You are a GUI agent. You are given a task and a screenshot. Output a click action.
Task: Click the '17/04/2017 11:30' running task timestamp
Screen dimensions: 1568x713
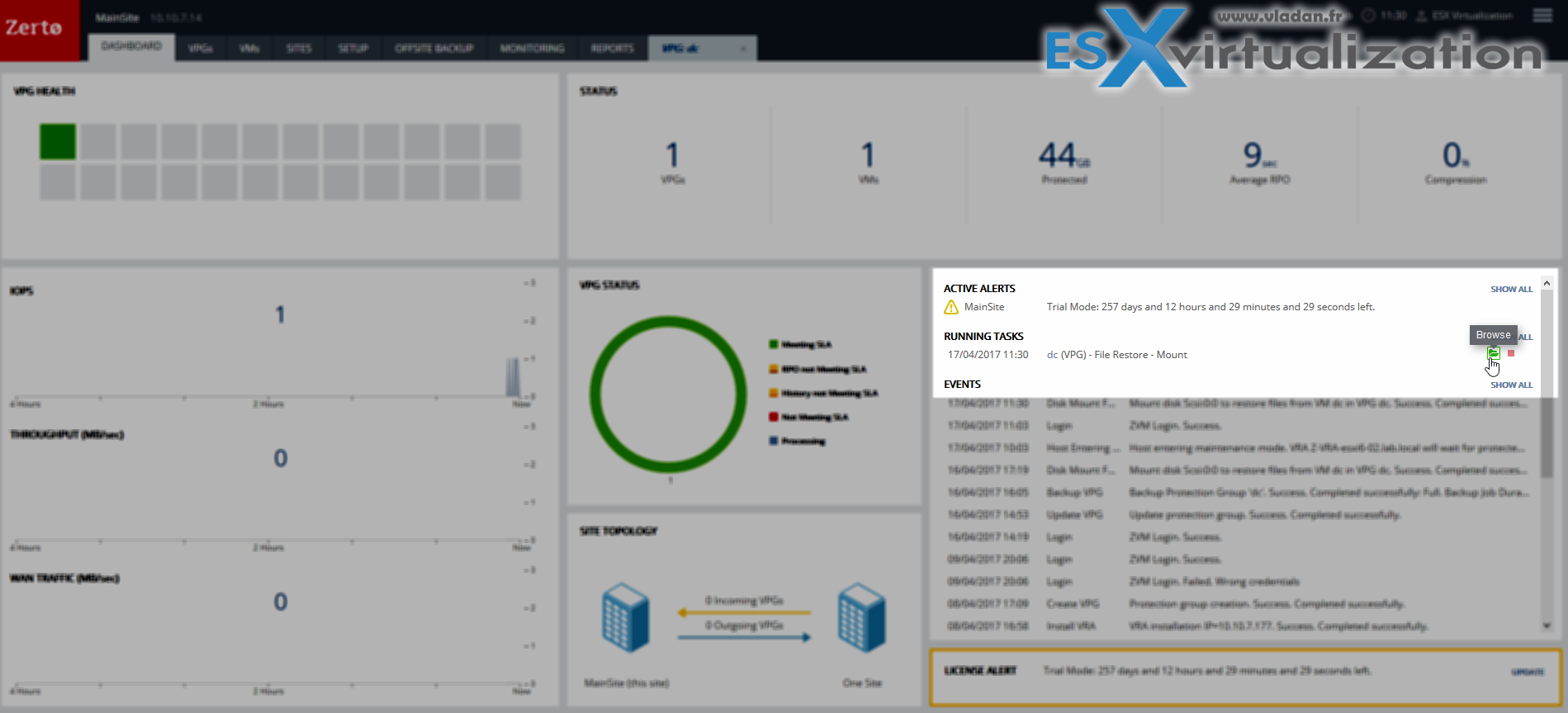click(988, 355)
